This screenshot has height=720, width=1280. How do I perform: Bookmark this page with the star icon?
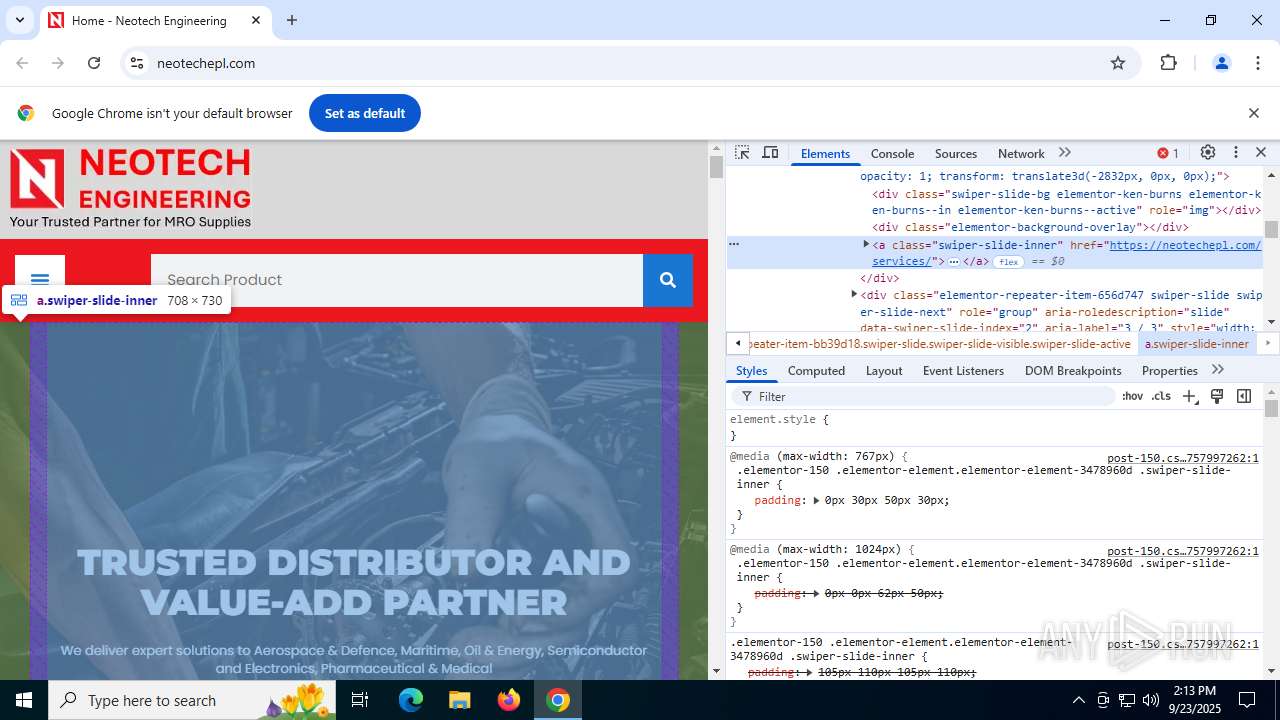1118,63
